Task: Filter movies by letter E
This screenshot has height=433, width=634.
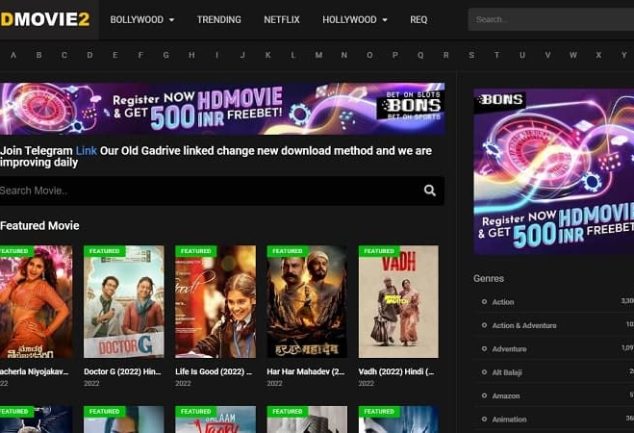Action: pos(115,55)
